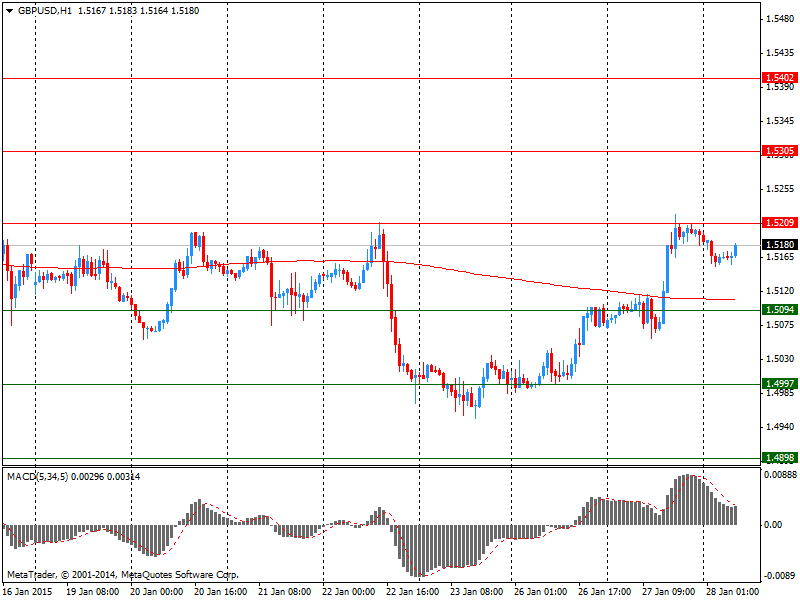This screenshot has width=800, height=600.
Task: Click the 0.00888 MACD scale value
Action: click(x=780, y=475)
